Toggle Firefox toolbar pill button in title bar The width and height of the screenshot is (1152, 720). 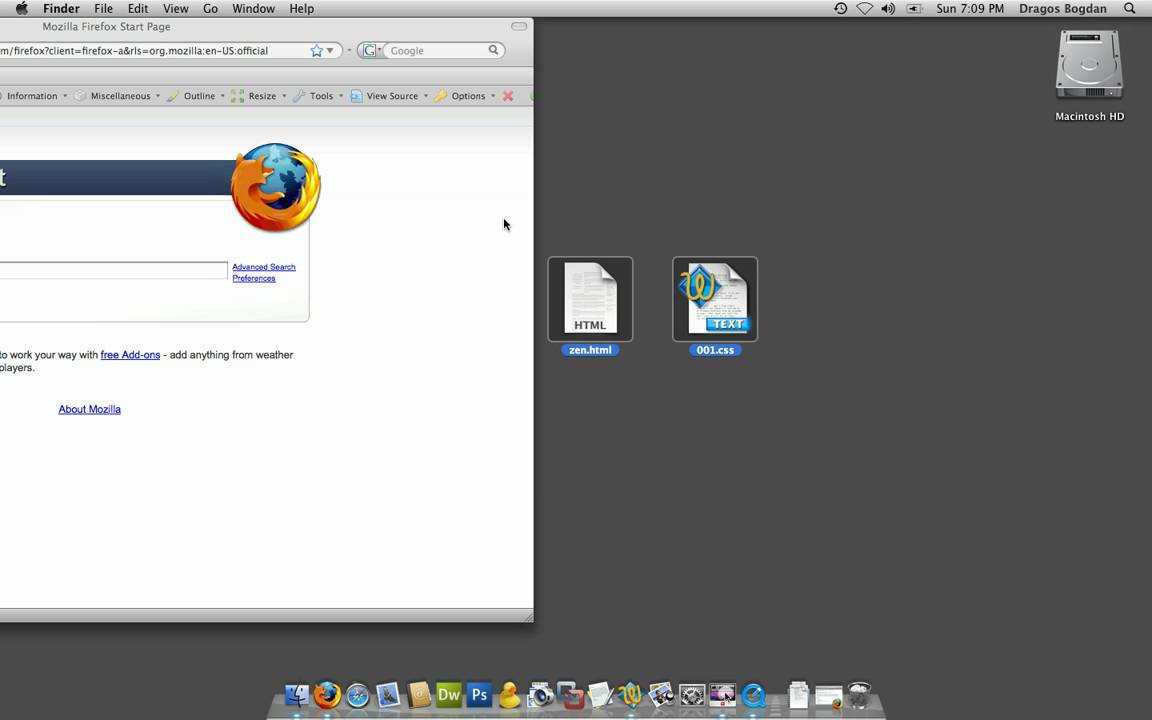pyautogui.click(x=519, y=26)
